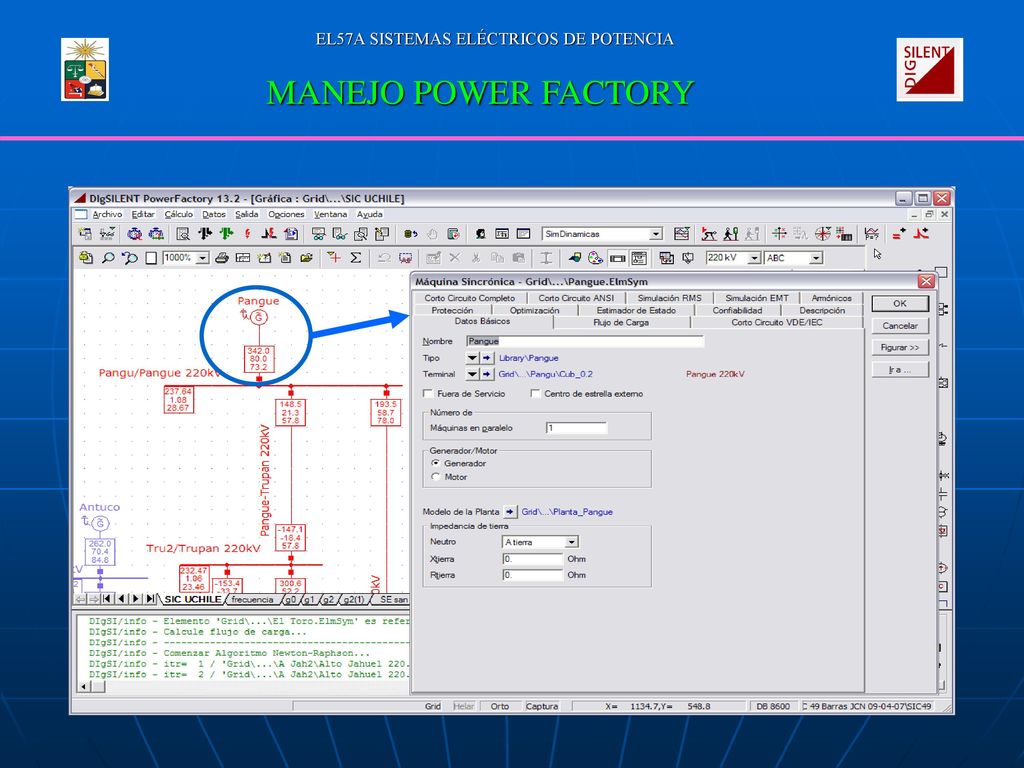Click the database icon with the blue arrow
The height and width of the screenshot is (768, 1024).
click(410, 234)
